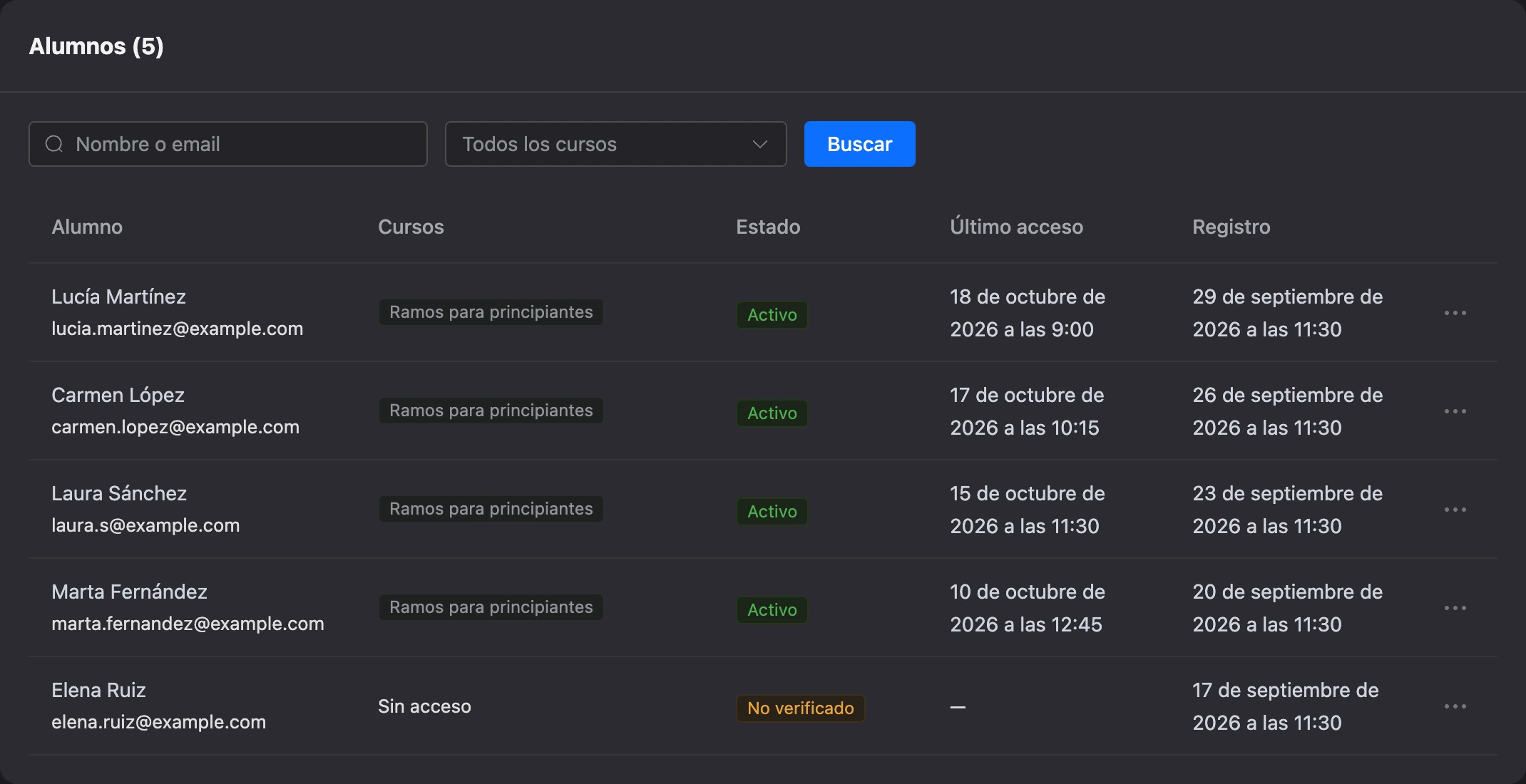
Task: Click registration date '29 de septiembre de 2026'
Action: [1288, 313]
